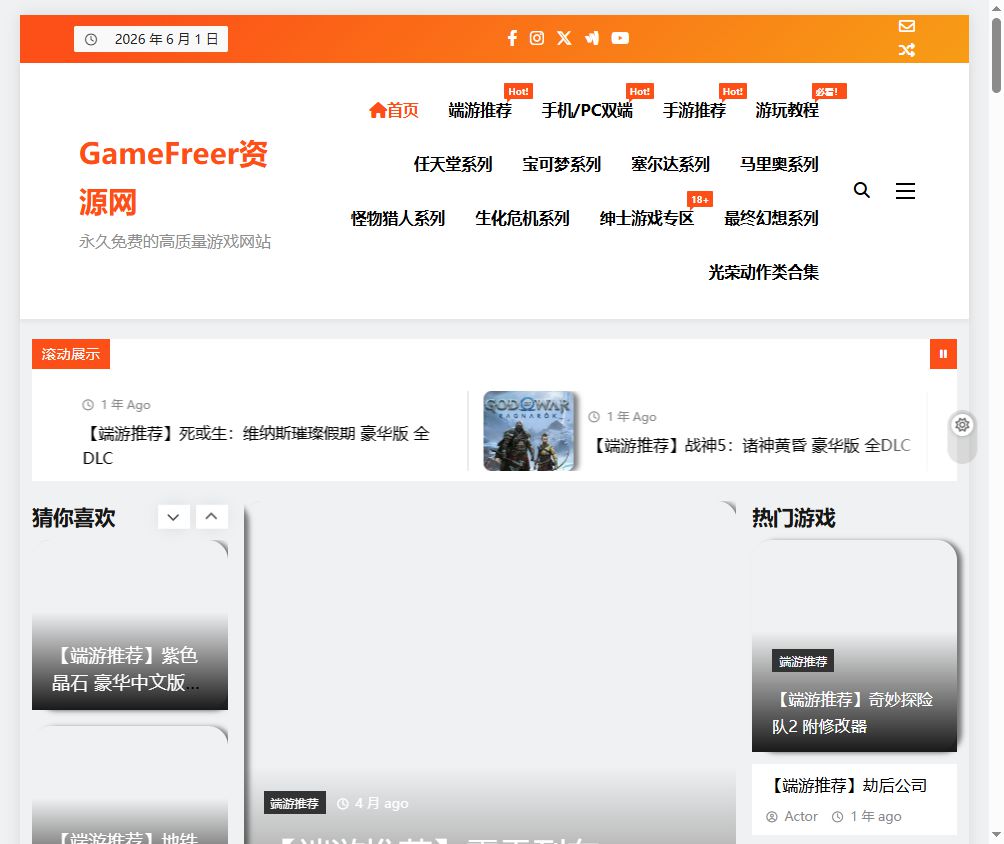
Task: Open 游玩教程 menu item
Action: 787,110
